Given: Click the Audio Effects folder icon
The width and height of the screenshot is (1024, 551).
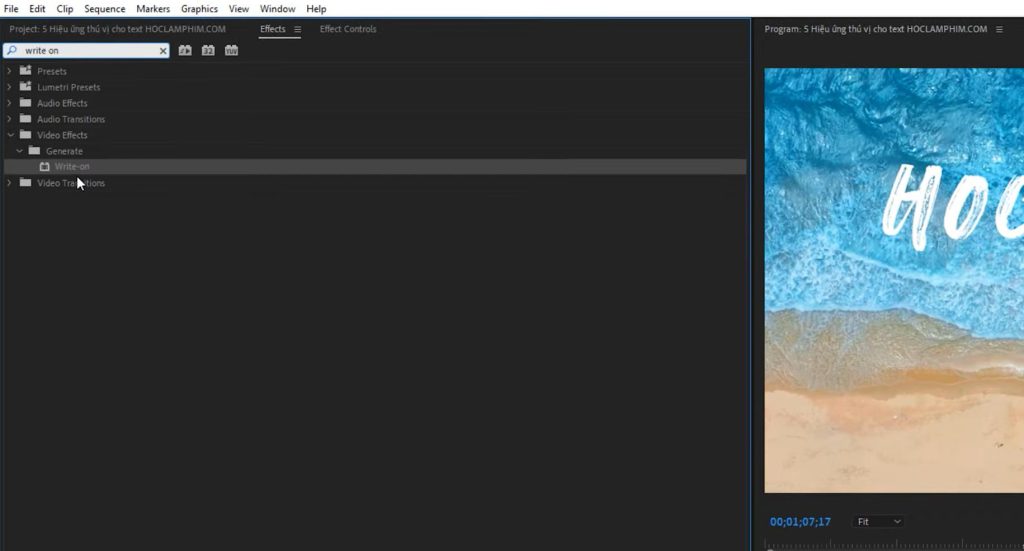Looking at the screenshot, I should click(x=26, y=103).
